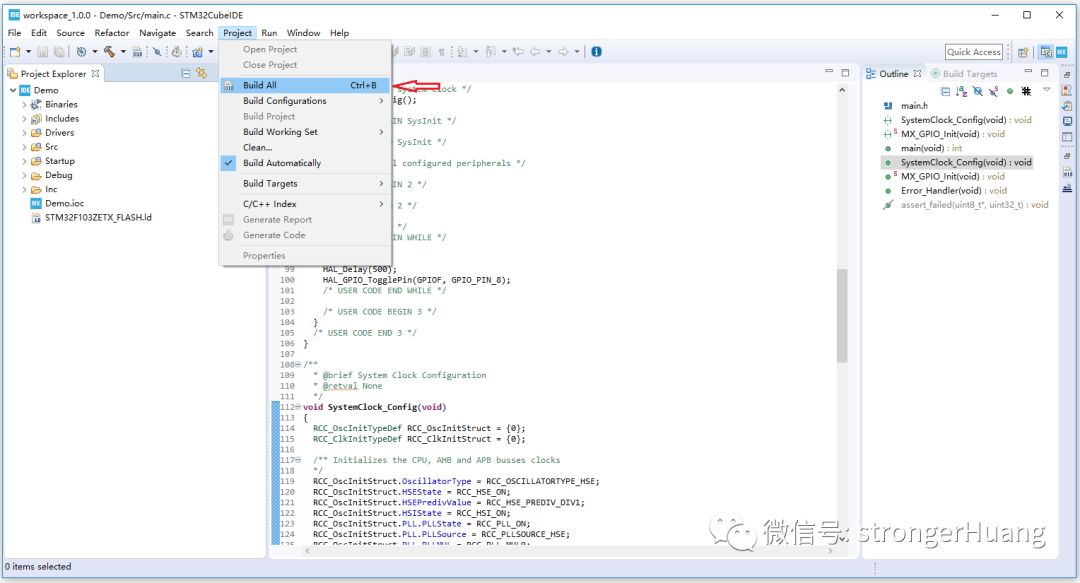Switch to the Build Targets tab
This screenshot has width=1080, height=583.
click(x=964, y=74)
